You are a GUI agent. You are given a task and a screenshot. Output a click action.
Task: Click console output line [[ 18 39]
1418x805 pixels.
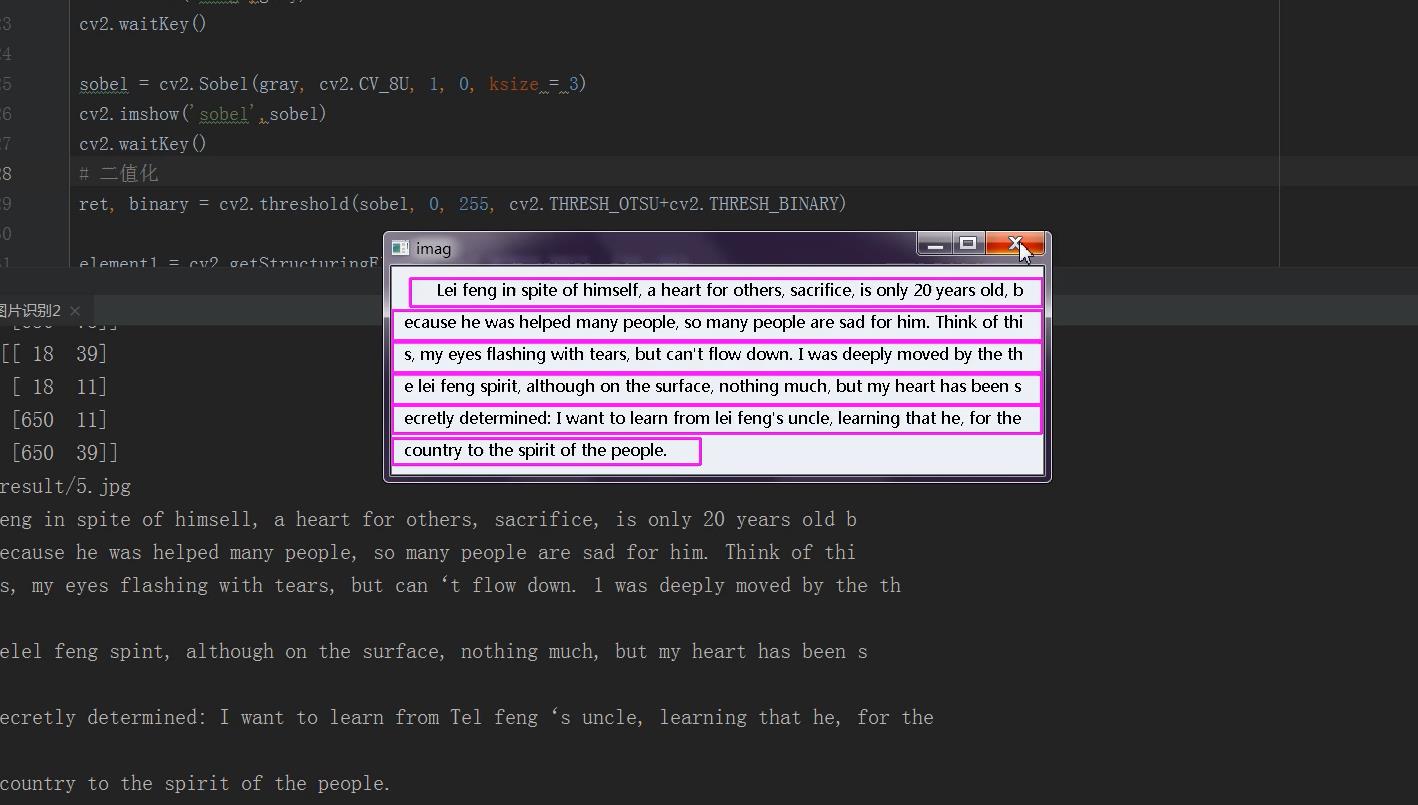54,354
